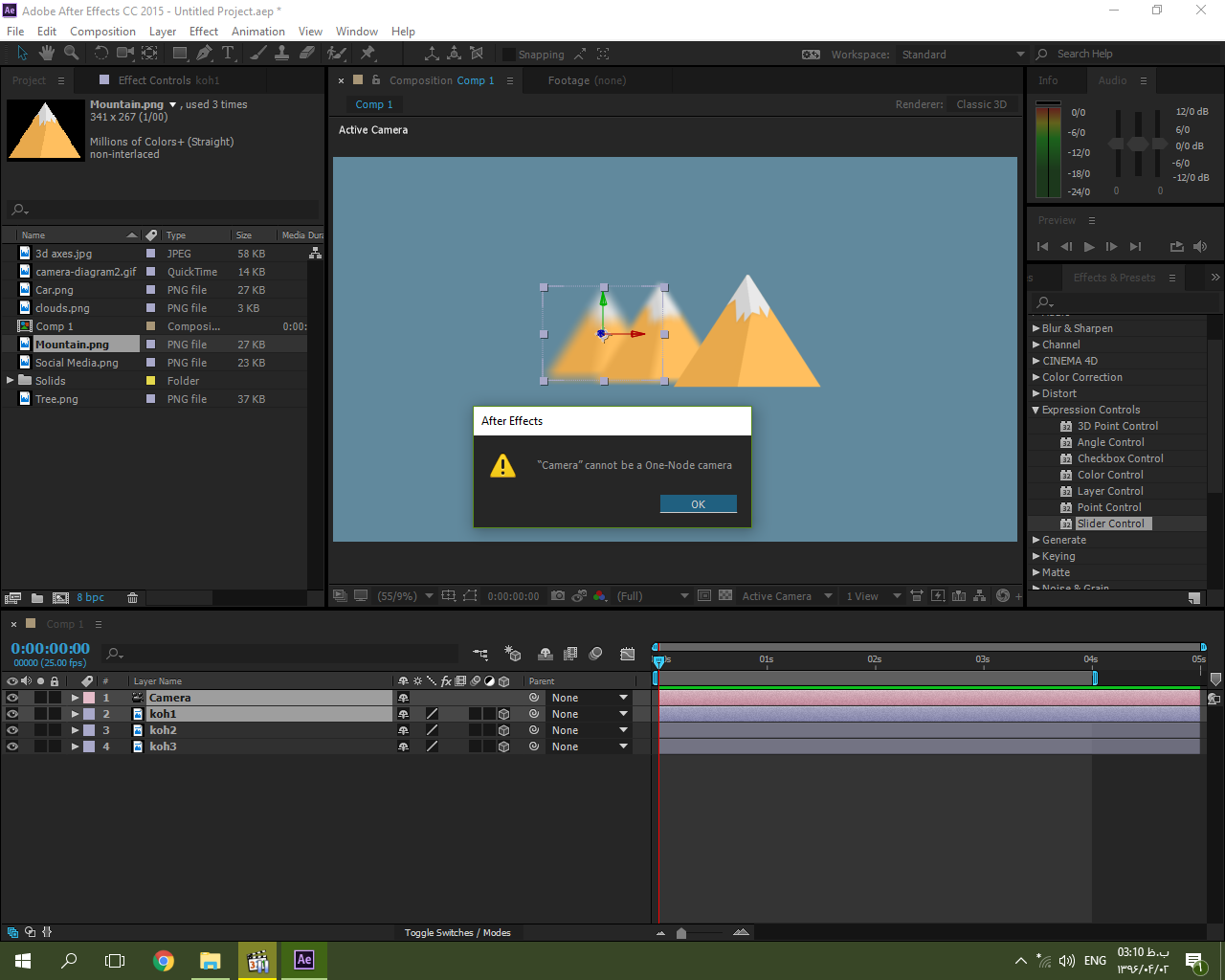Screen dimensions: 1225x980
Task: Toggle 3D layer switch for koh3
Action: tap(503, 746)
